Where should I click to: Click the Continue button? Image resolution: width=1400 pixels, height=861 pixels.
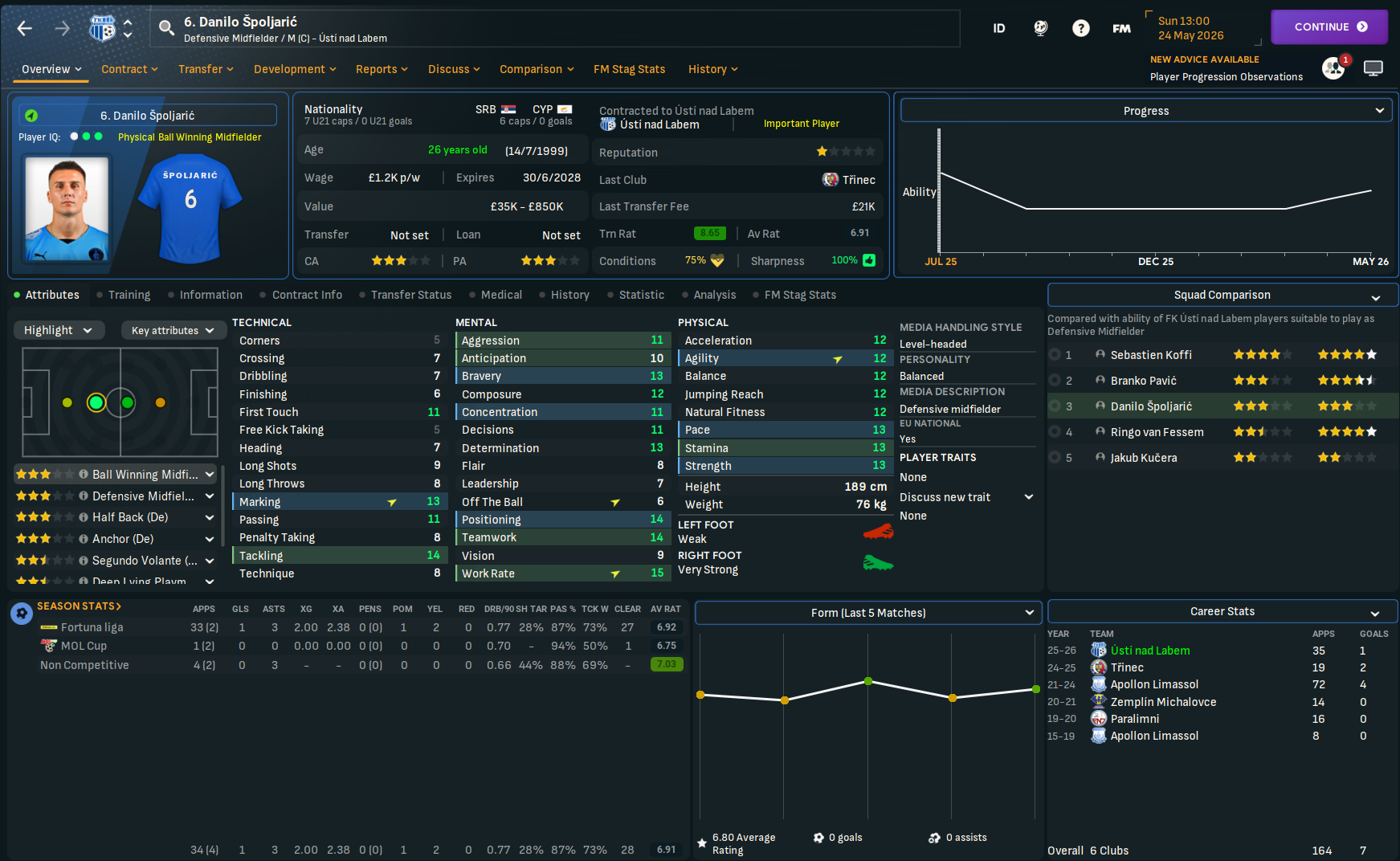click(x=1329, y=27)
